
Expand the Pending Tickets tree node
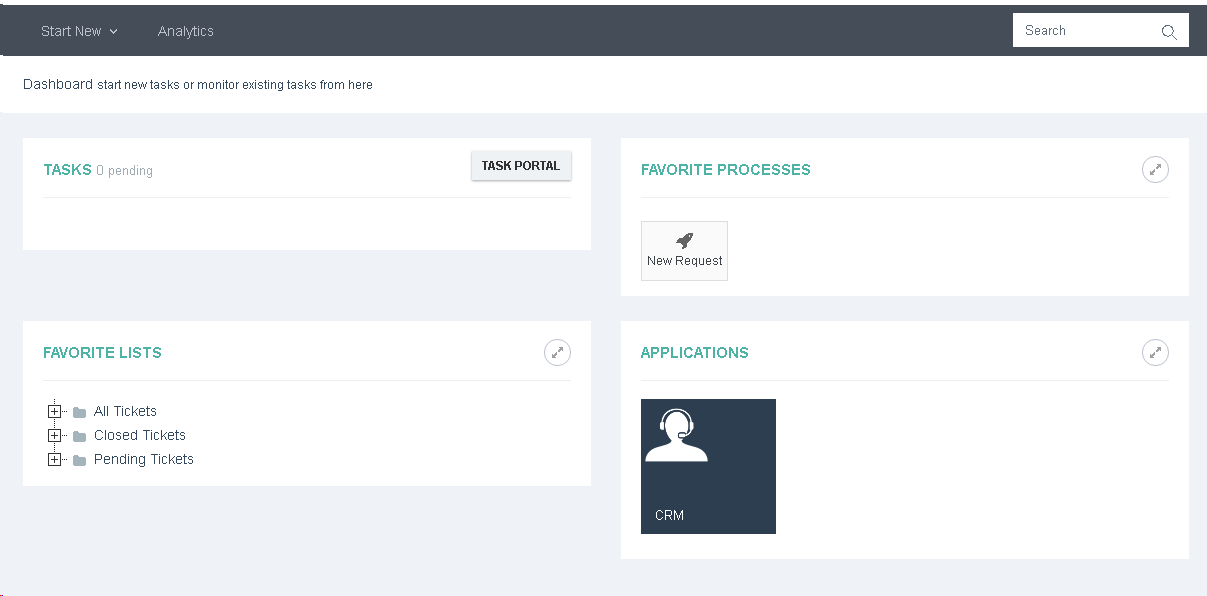(54, 459)
